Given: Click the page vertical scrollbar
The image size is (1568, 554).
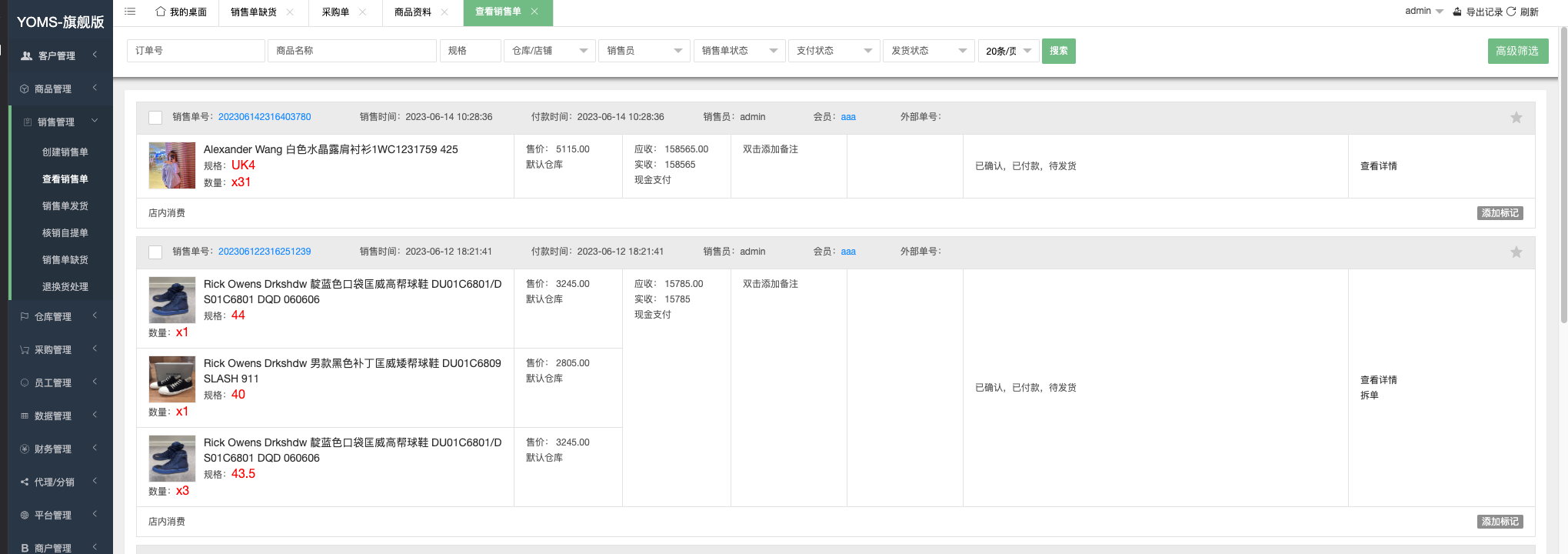Looking at the screenshot, I should (1563, 175).
